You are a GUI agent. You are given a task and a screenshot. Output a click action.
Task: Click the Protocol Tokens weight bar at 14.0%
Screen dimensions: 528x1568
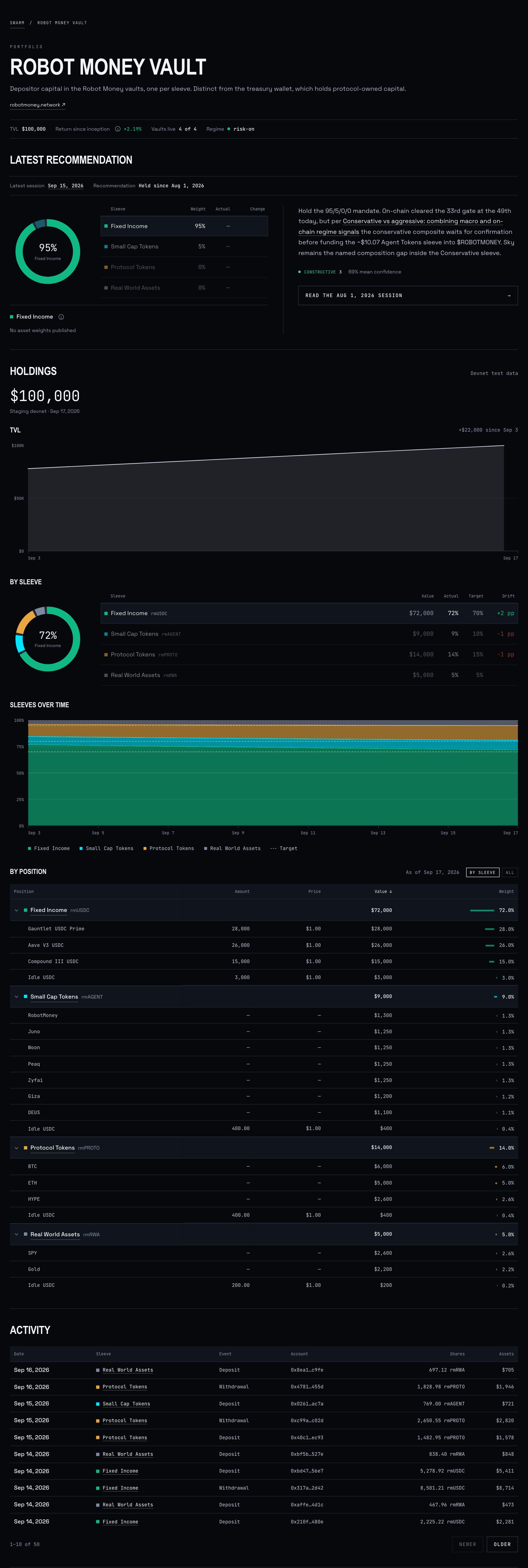tap(491, 1148)
